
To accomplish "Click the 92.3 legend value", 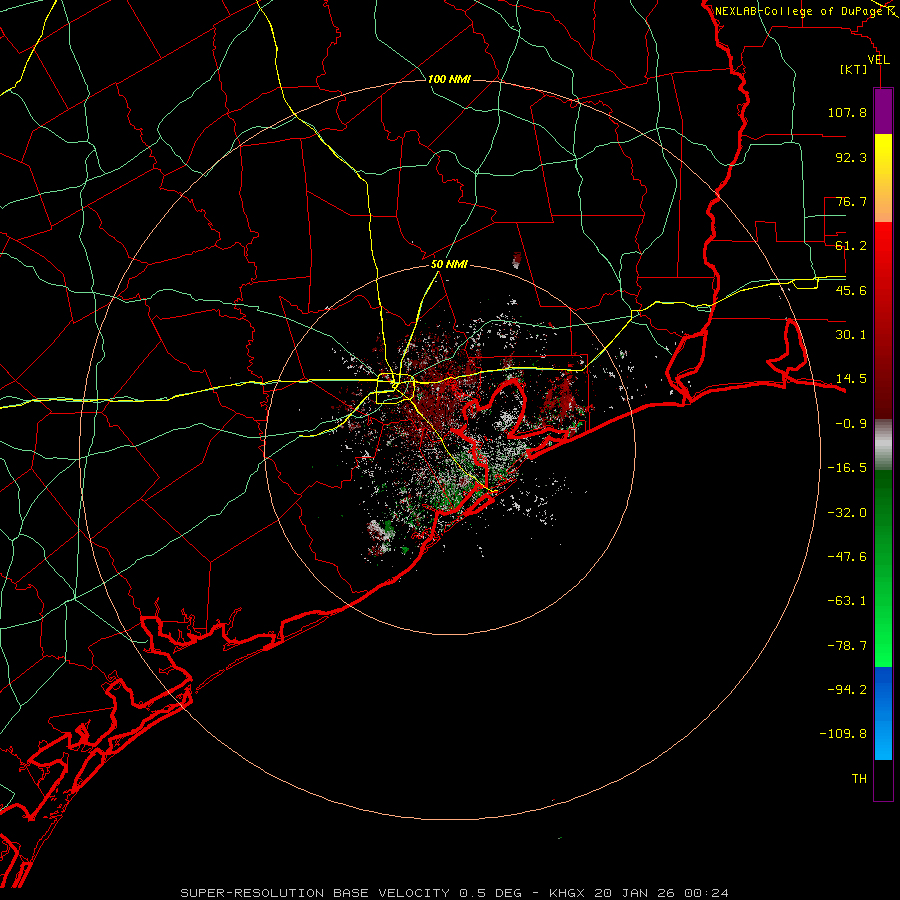I will click(851, 157).
